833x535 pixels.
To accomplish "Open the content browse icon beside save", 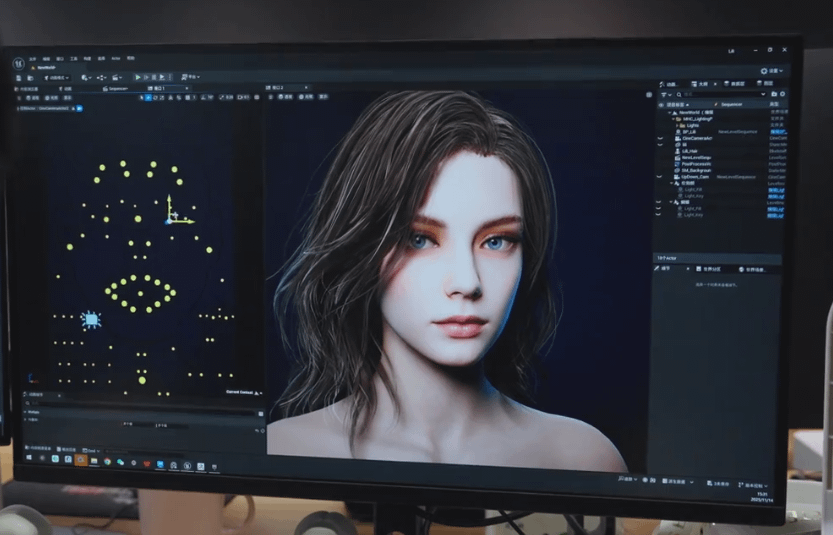I will (x=30, y=78).
